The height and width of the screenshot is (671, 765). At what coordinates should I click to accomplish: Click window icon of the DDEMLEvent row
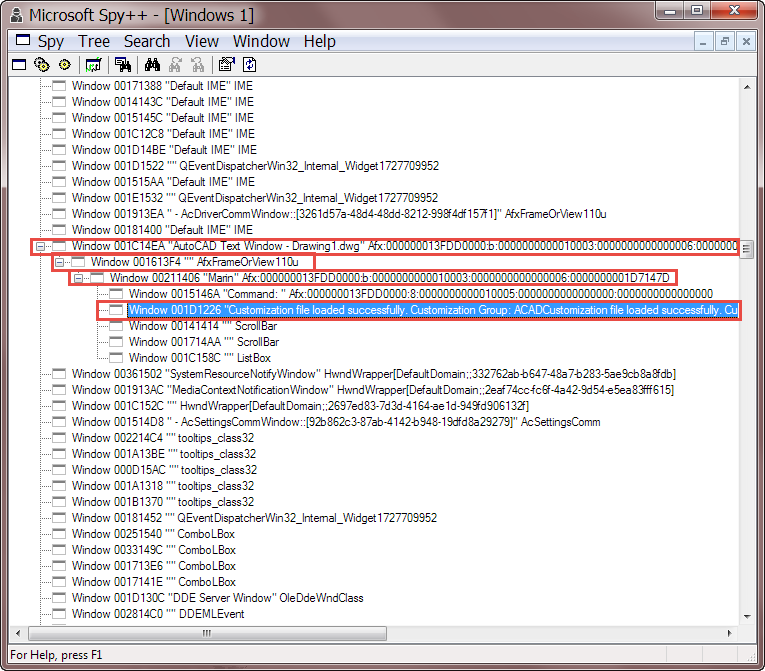(59, 614)
